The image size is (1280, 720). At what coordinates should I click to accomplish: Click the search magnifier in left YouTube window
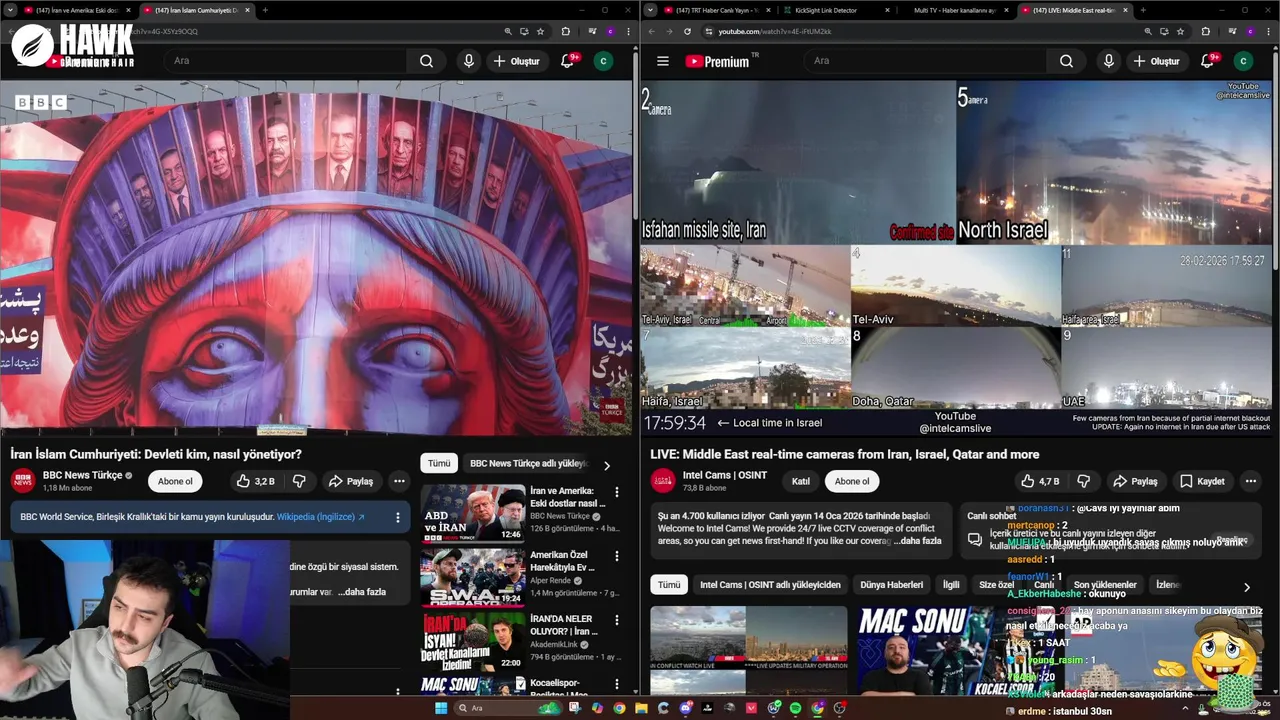(x=426, y=61)
